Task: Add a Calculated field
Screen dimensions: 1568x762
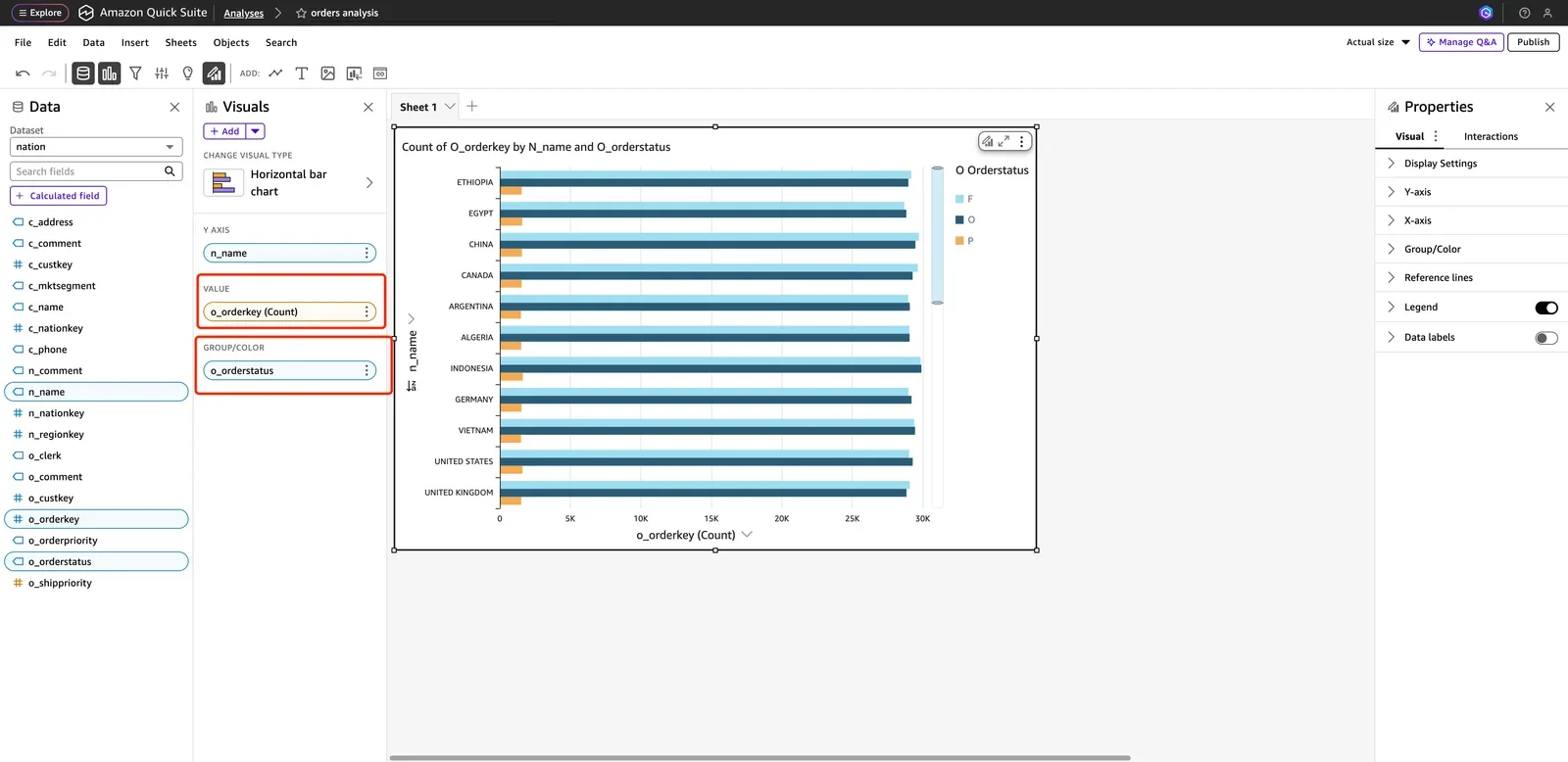Action: click(x=58, y=196)
